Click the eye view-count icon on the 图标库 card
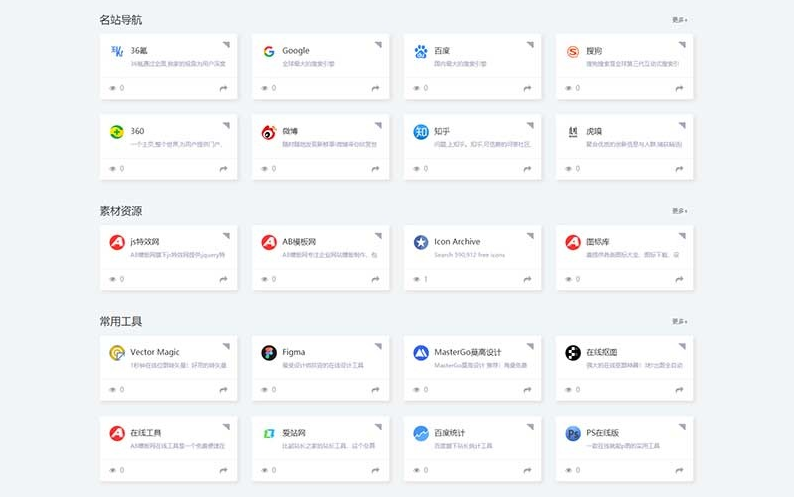The image size is (794, 497). click(x=569, y=279)
